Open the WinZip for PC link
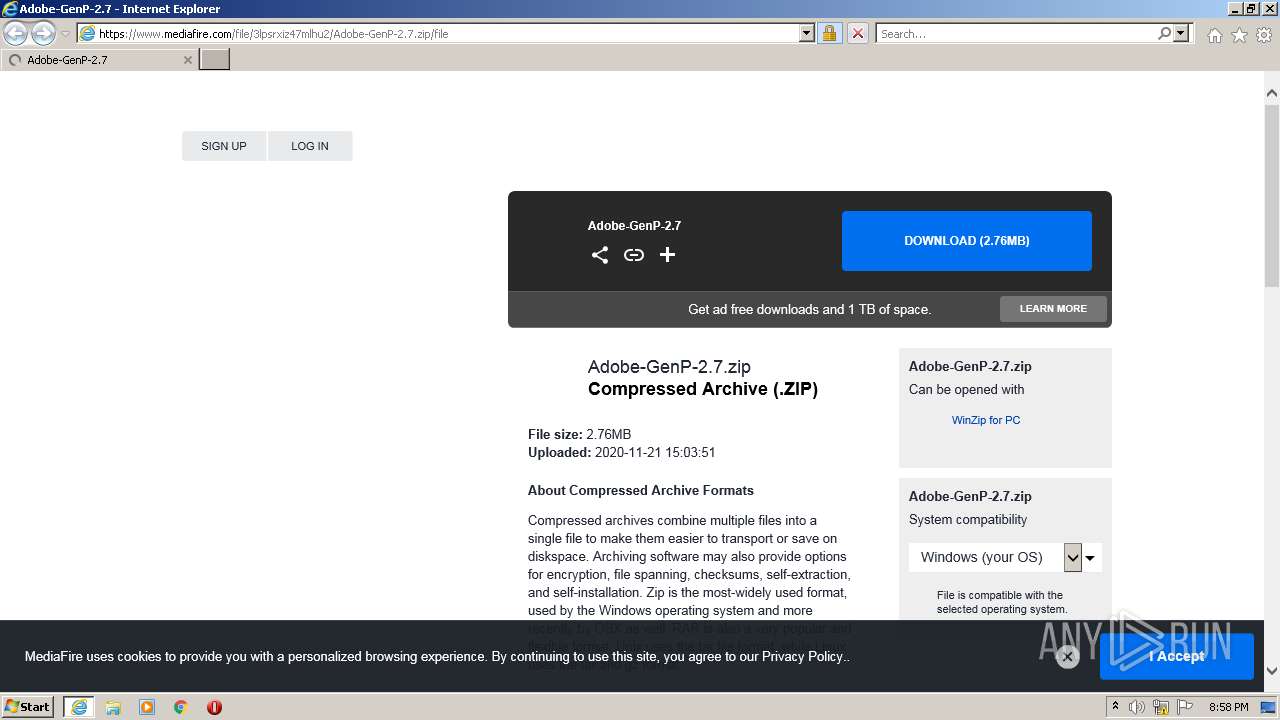This screenshot has height=720, width=1280. (x=986, y=420)
